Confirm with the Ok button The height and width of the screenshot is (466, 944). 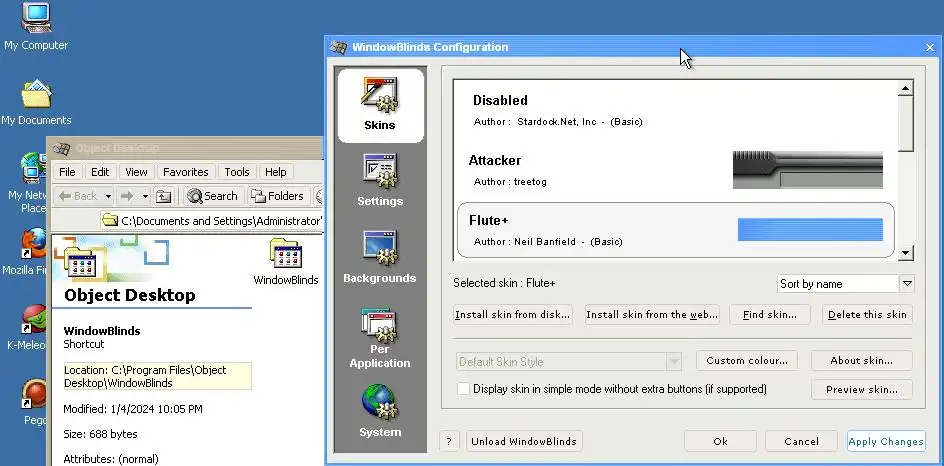[720, 441]
